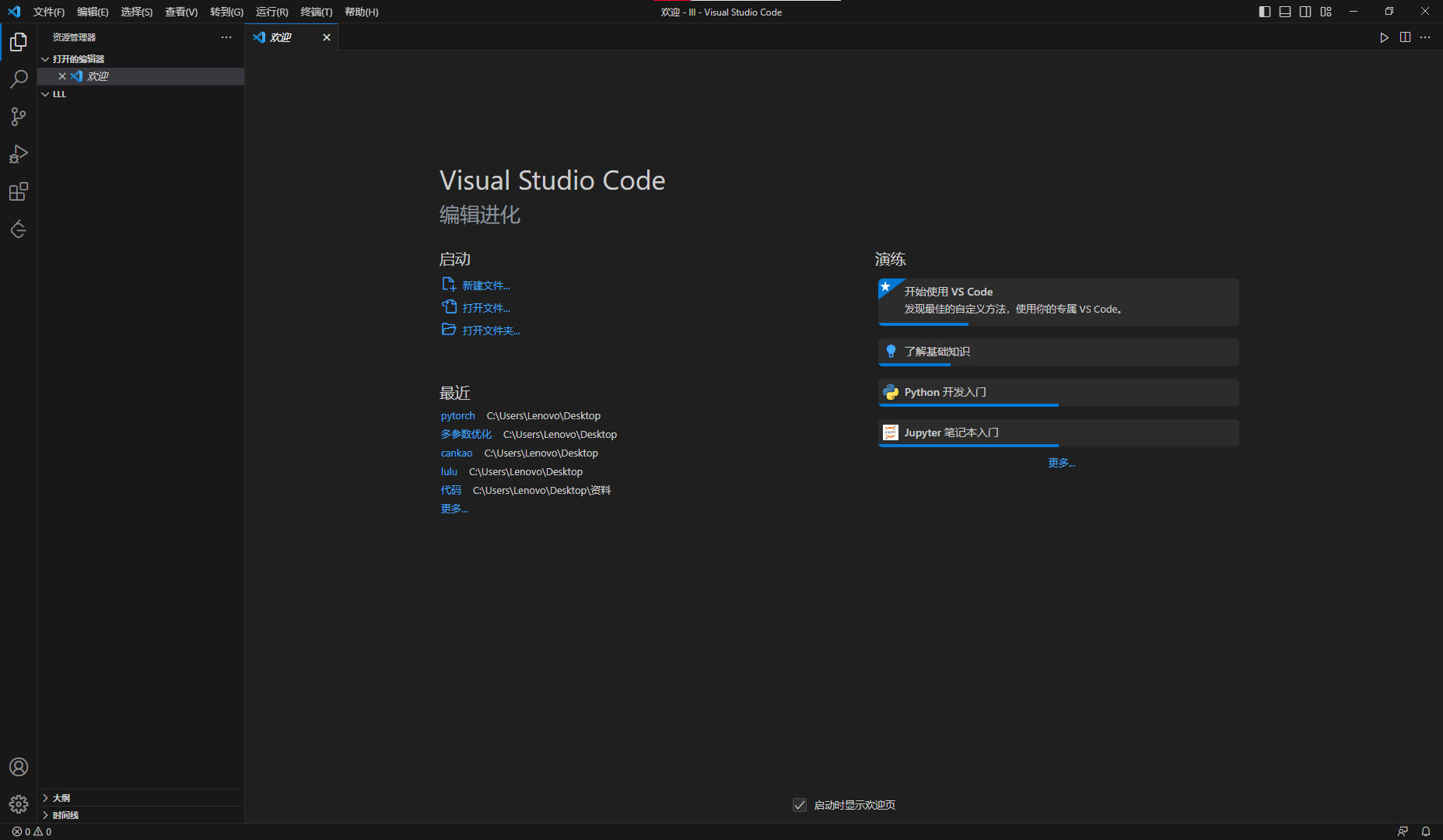
Task: Open the 终端(T) menu
Action: pos(317,12)
